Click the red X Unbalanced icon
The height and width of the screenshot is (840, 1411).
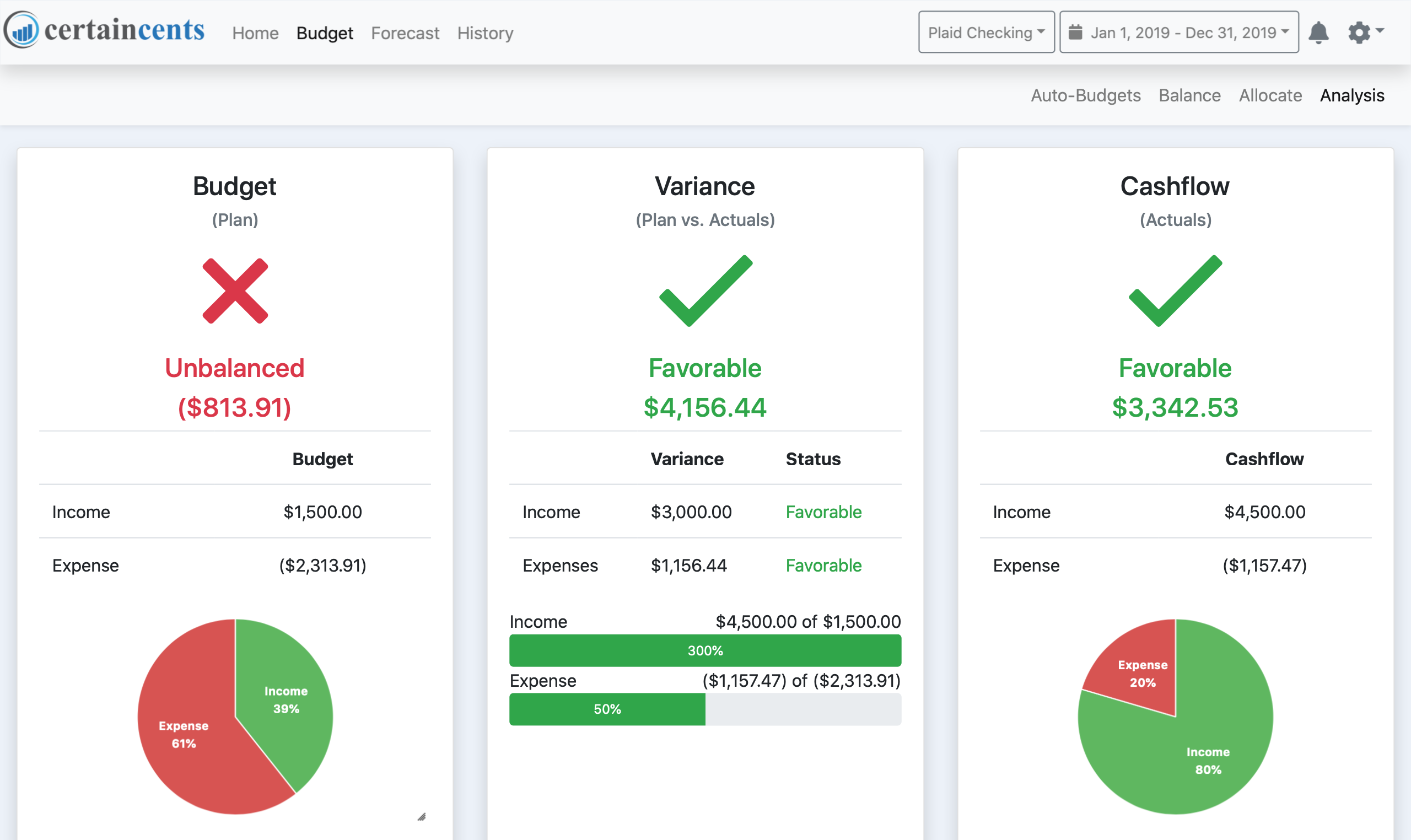coord(235,291)
